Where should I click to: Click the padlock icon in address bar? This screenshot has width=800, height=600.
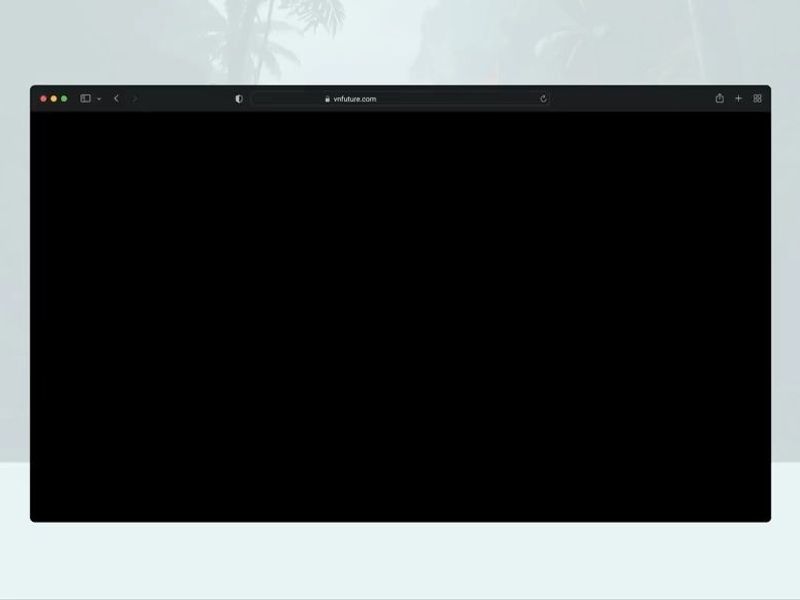[x=328, y=99]
